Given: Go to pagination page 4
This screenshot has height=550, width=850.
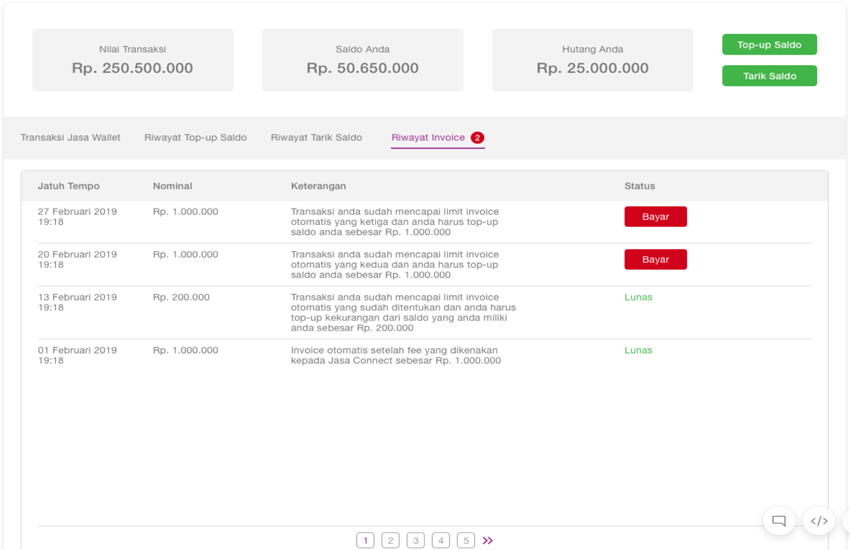Looking at the screenshot, I should pos(441,540).
